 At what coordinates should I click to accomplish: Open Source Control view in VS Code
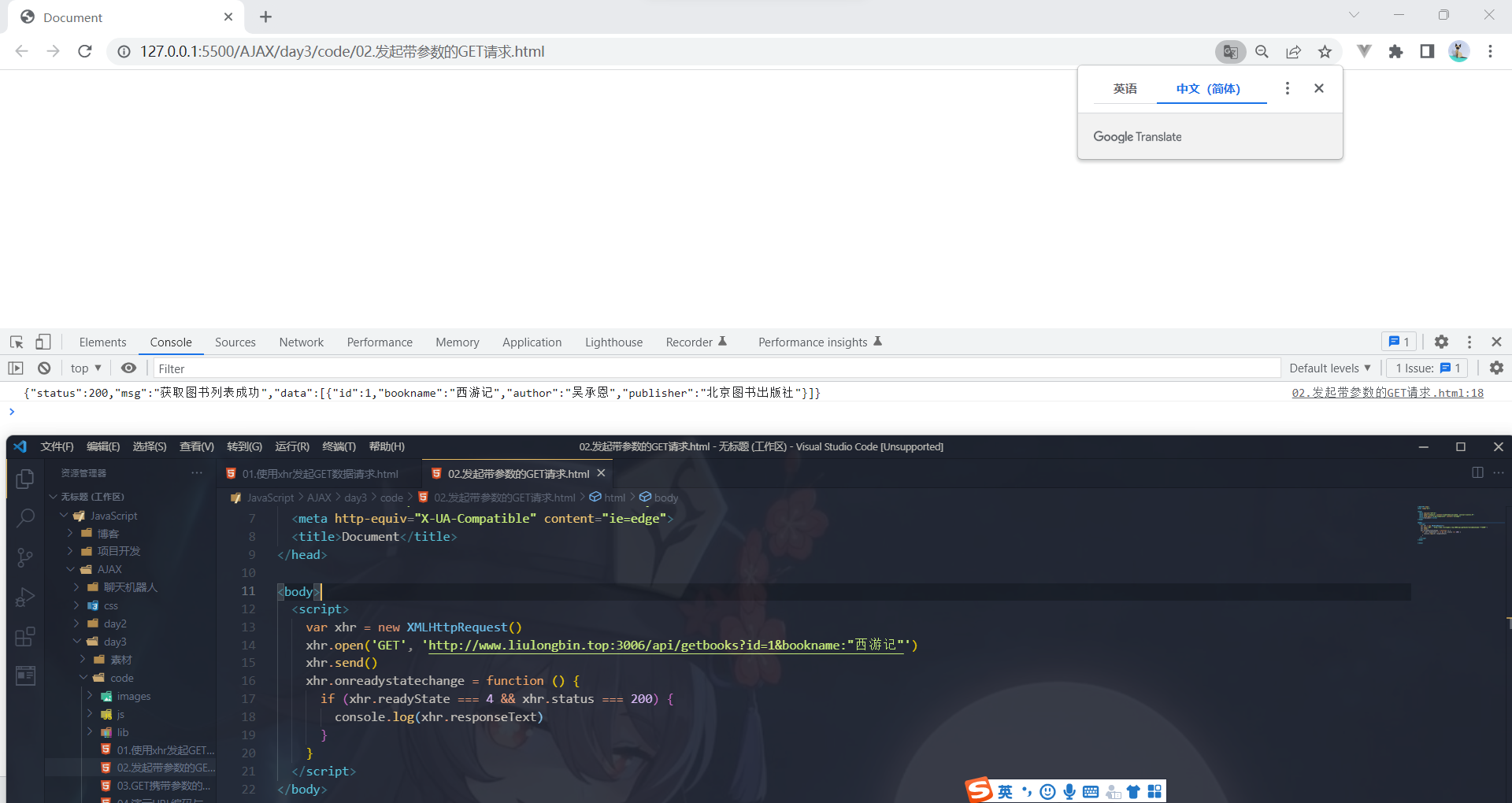(x=24, y=557)
